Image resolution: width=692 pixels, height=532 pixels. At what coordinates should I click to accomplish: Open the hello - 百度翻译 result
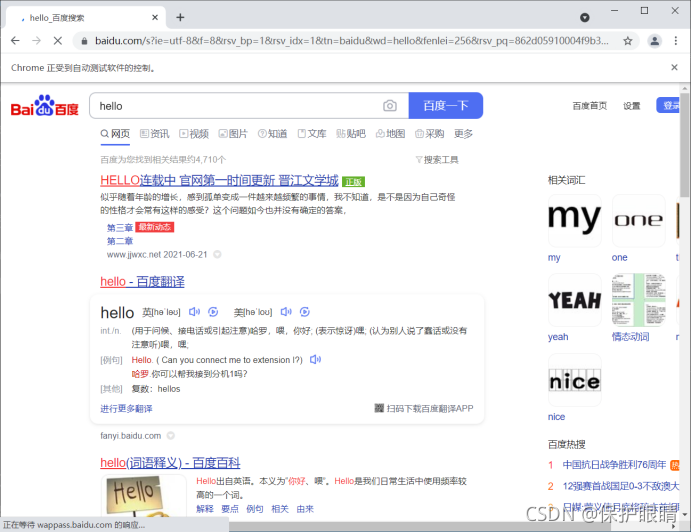point(142,282)
